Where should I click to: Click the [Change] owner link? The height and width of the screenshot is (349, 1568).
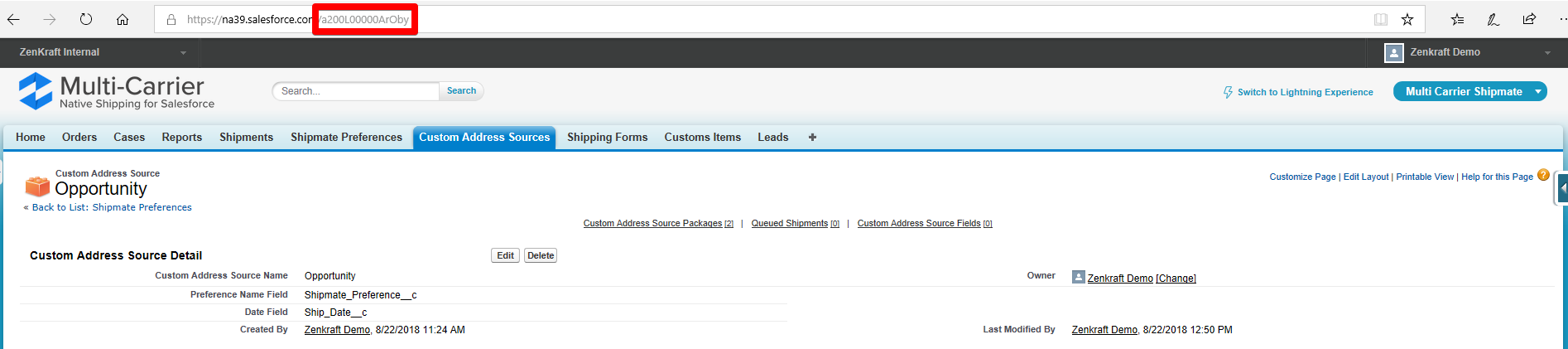pyautogui.click(x=1176, y=279)
